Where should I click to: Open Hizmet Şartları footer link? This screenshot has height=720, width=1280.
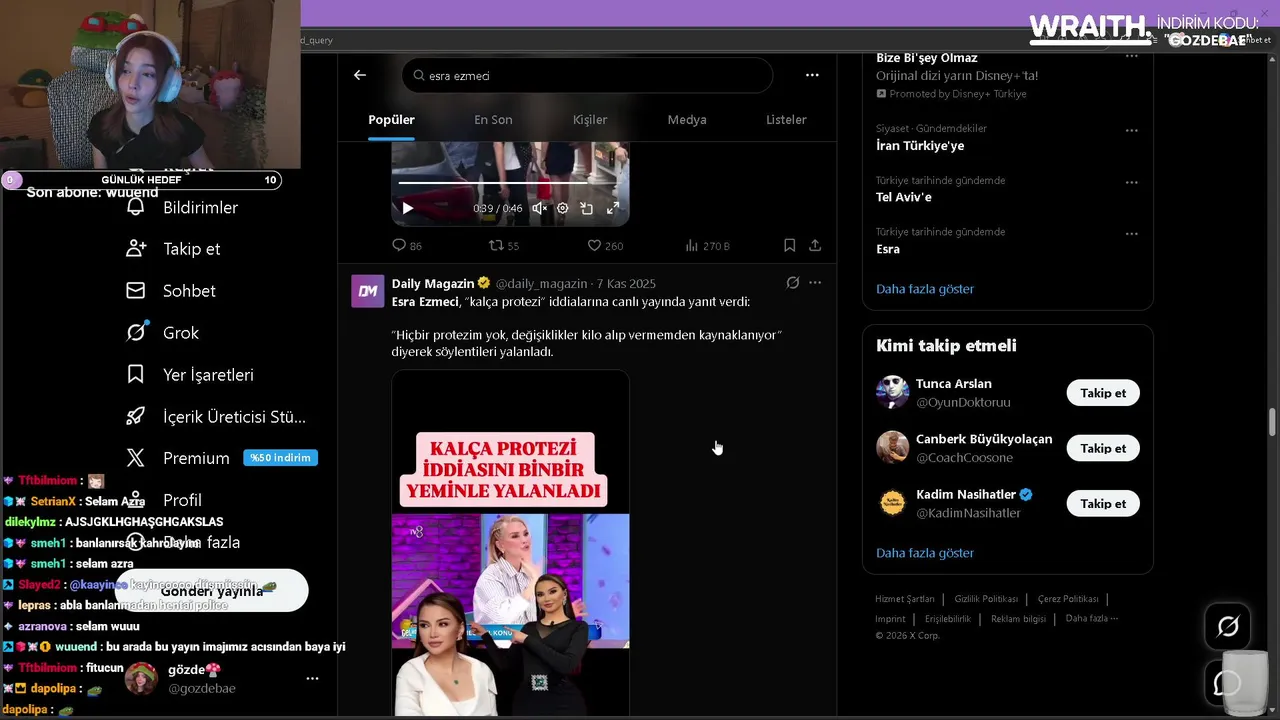(905, 599)
